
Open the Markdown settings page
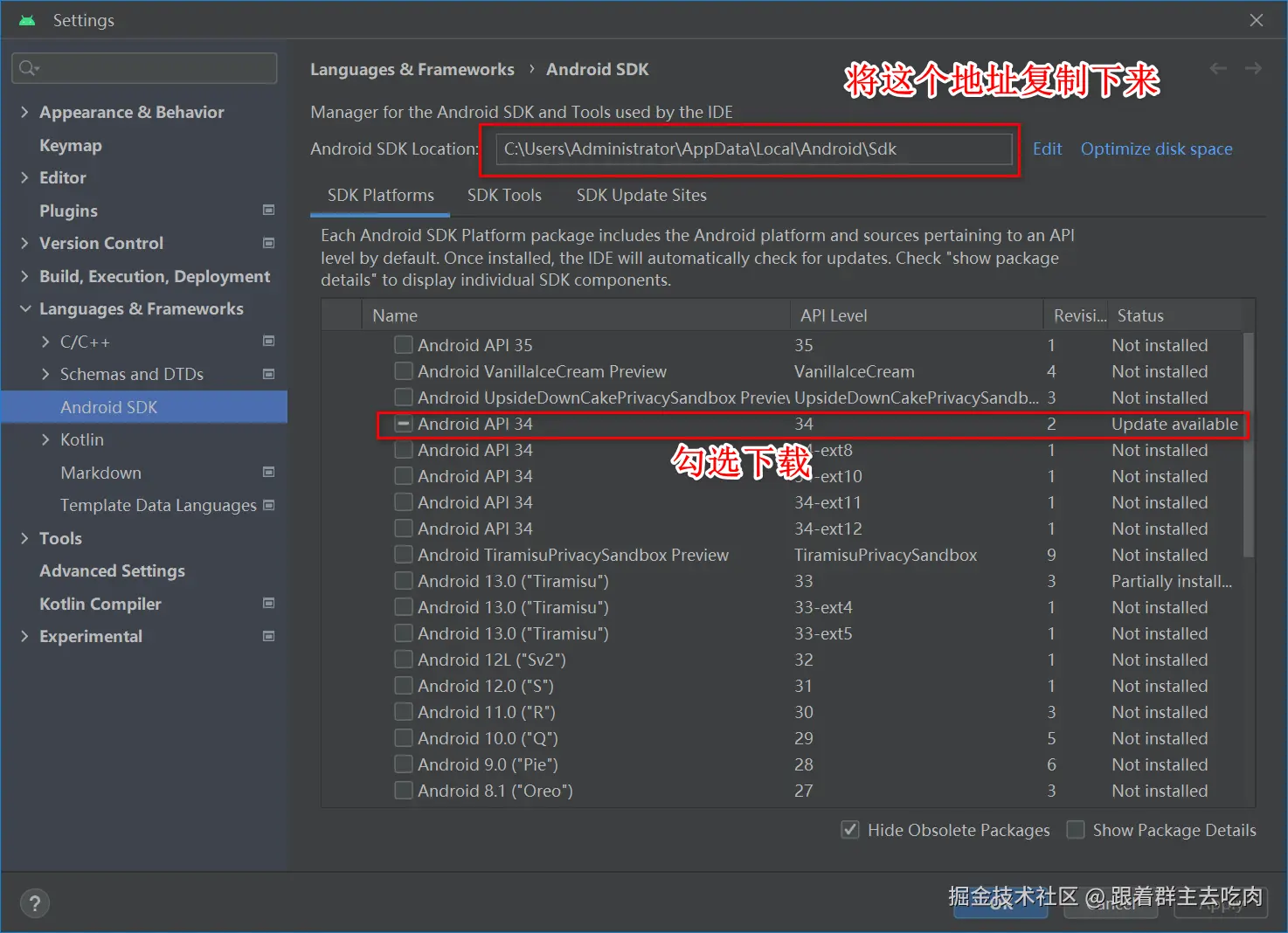pyautogui.click(x=100, y=473)
